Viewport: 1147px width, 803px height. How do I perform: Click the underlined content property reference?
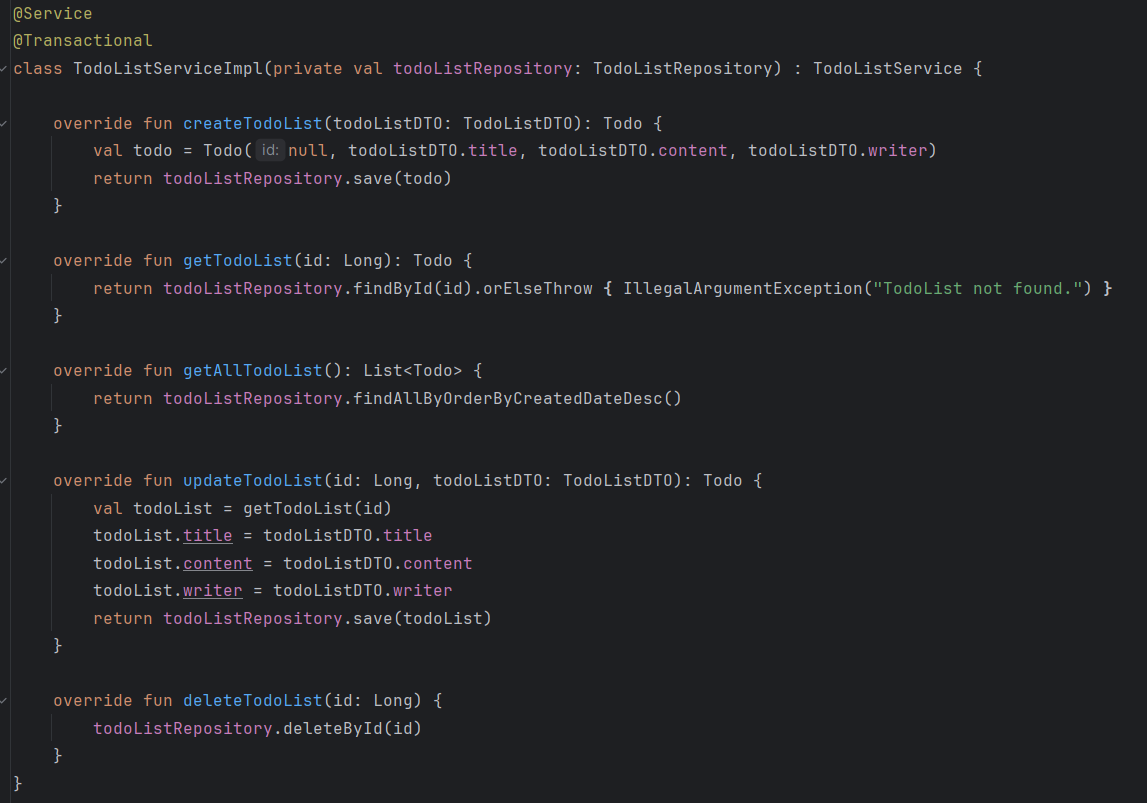pyautogui.click(x=218, y=562)
